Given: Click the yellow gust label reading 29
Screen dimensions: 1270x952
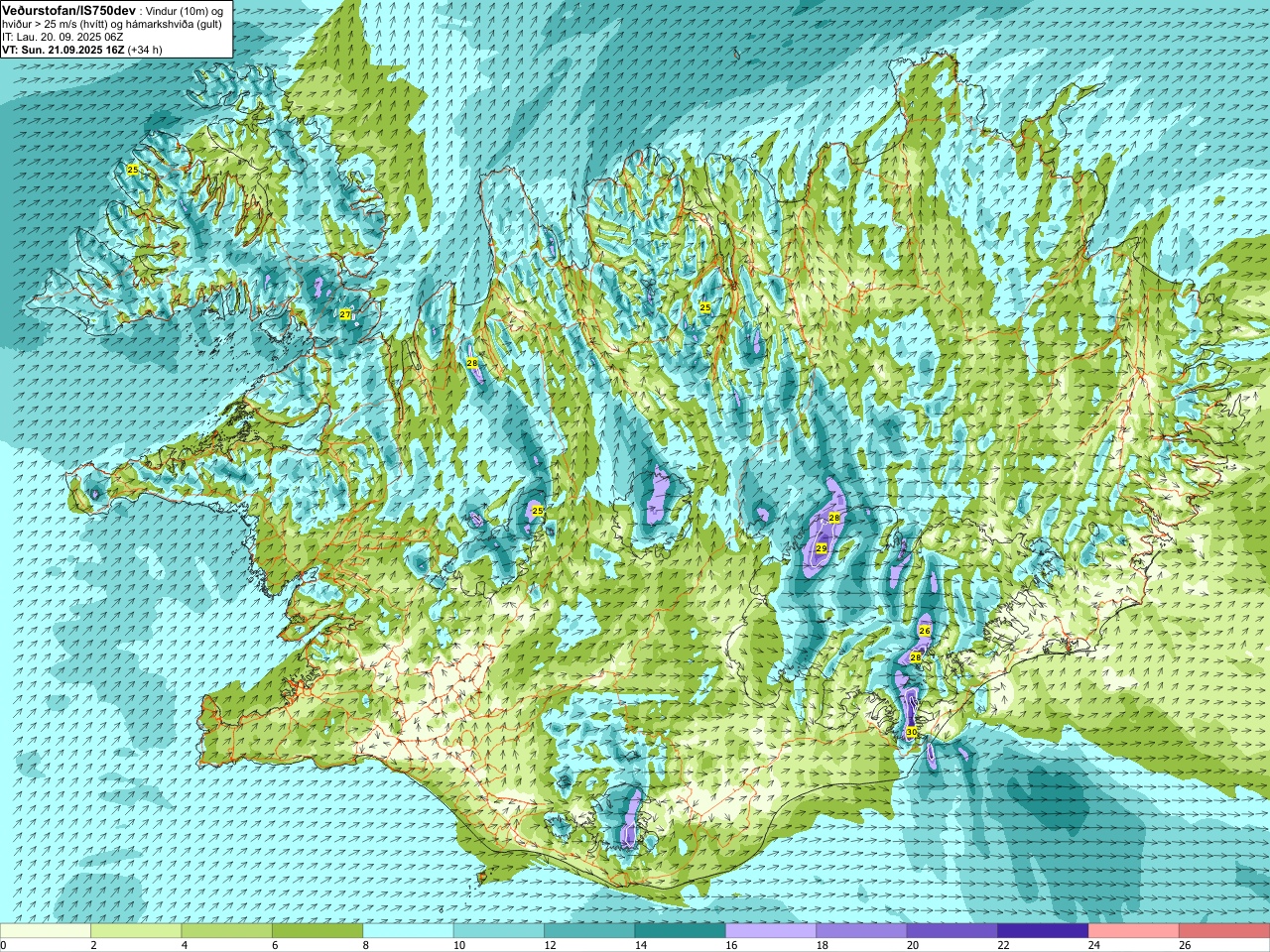Looking at the screenshot, I should pos(822,547).
